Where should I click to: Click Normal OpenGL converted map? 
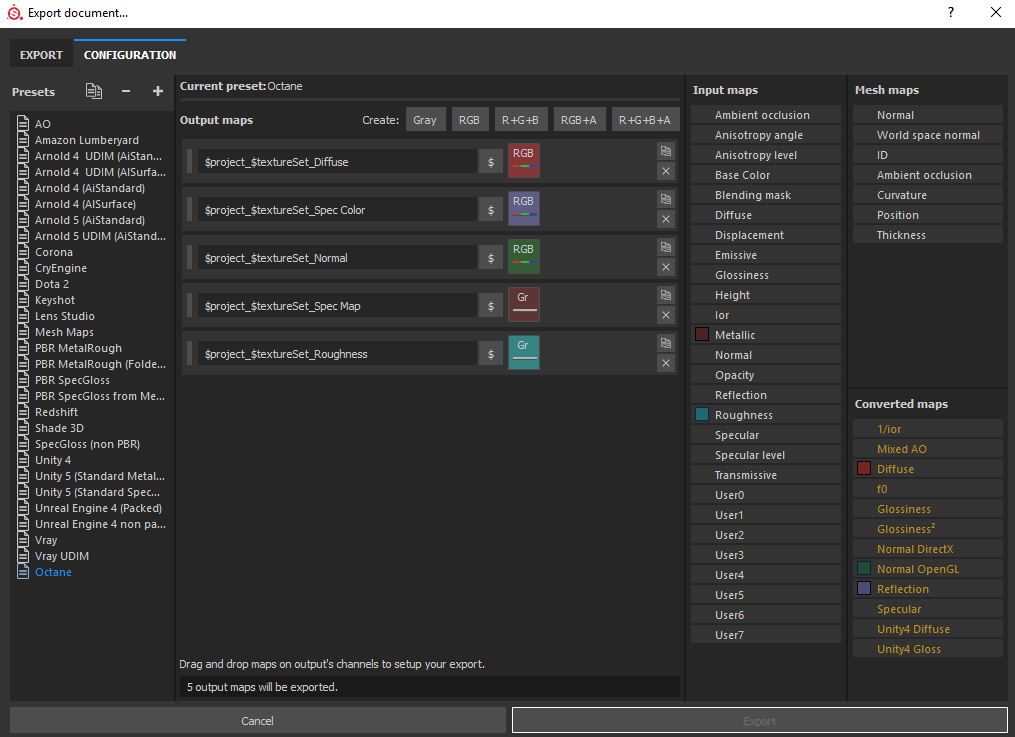928,569
